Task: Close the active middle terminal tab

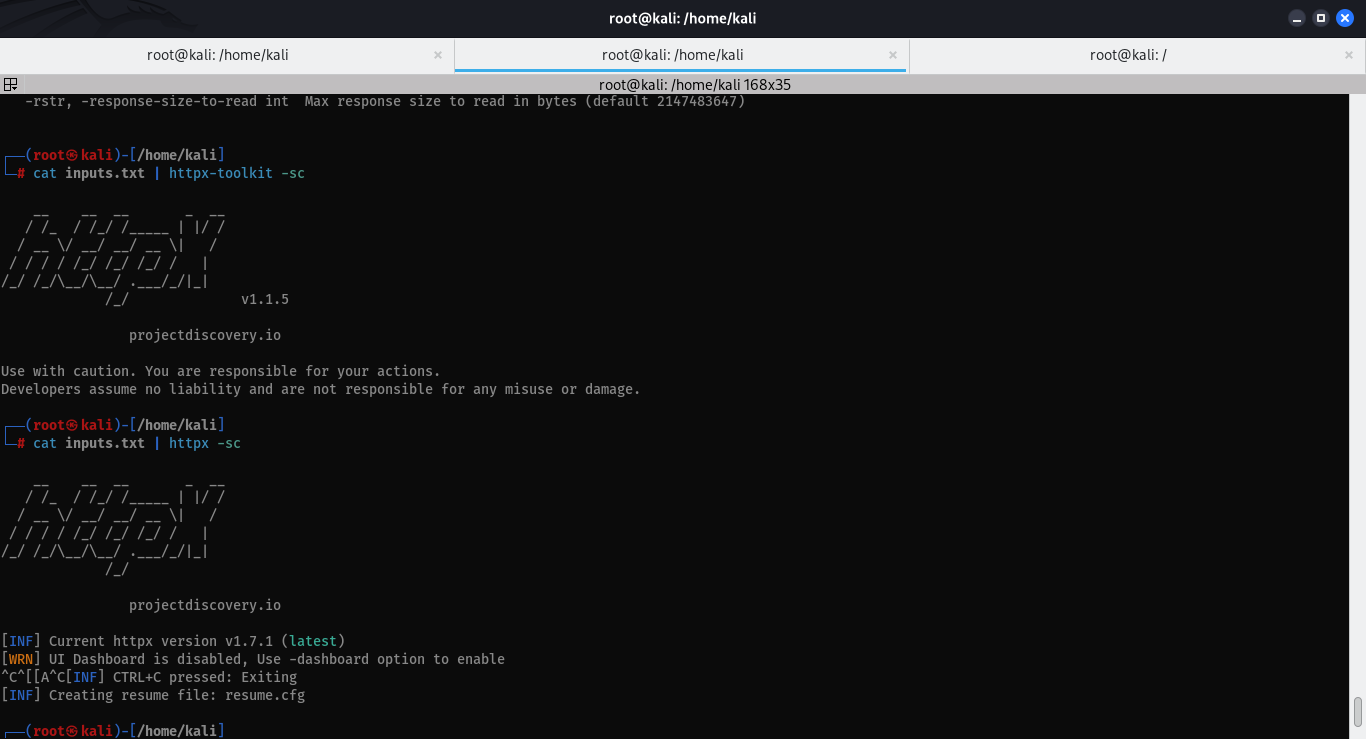Action: point(893,55)
